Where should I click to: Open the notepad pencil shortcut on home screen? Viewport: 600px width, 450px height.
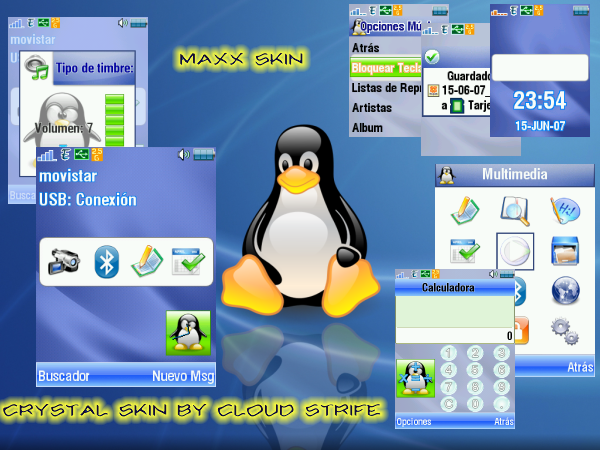(x=147, y=261)
